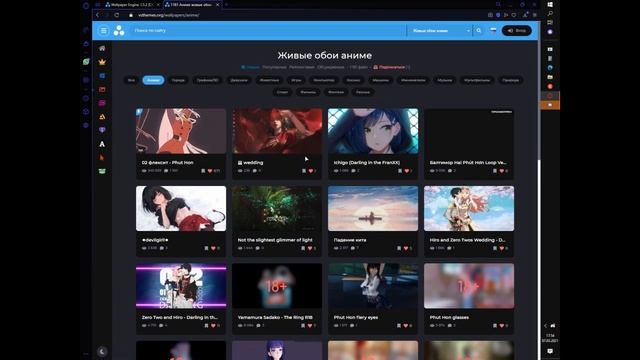Select the highlighted Аниме category chip

(x=153, y=80)
